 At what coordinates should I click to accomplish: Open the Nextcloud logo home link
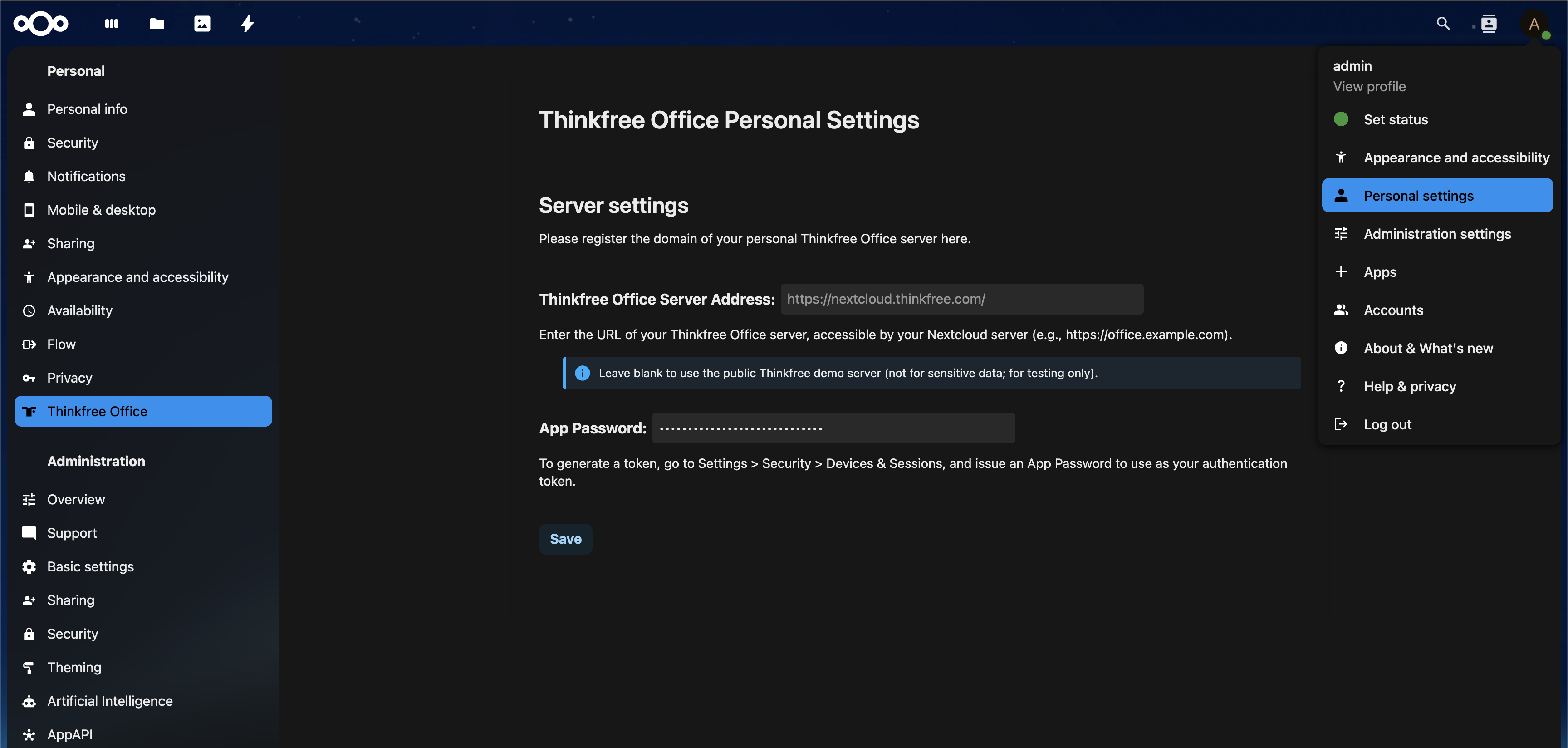click(x=41, y=24)
